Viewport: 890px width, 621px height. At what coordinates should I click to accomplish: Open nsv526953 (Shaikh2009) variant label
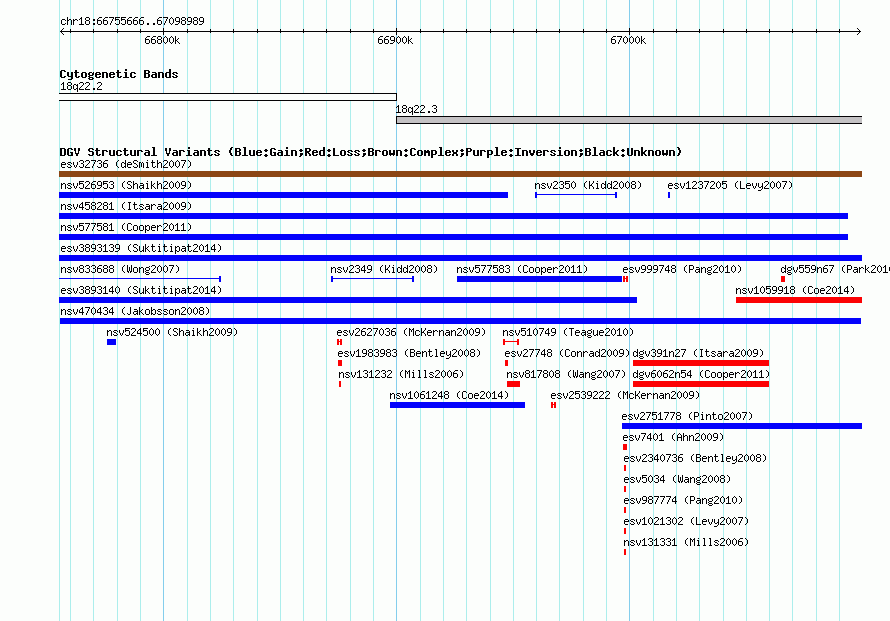tap(126, 186)
